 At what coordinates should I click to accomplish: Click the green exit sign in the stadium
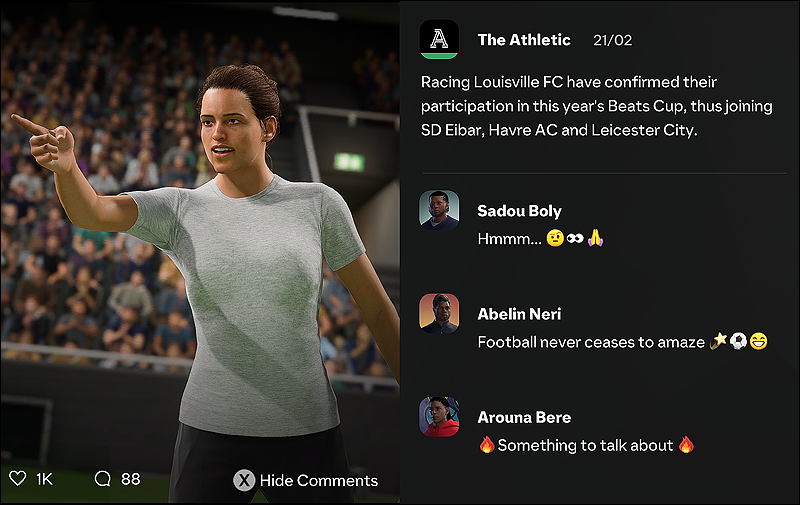pos(349,162)
